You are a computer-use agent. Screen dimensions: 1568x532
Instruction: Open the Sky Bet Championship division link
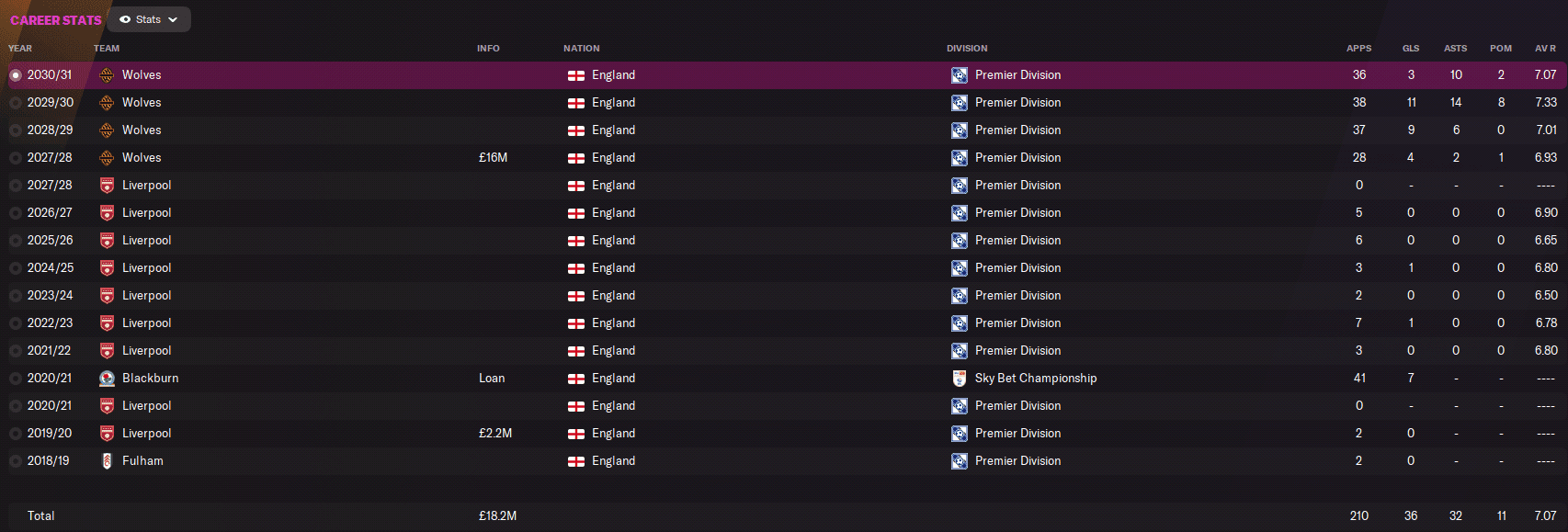click(1036, 379)
